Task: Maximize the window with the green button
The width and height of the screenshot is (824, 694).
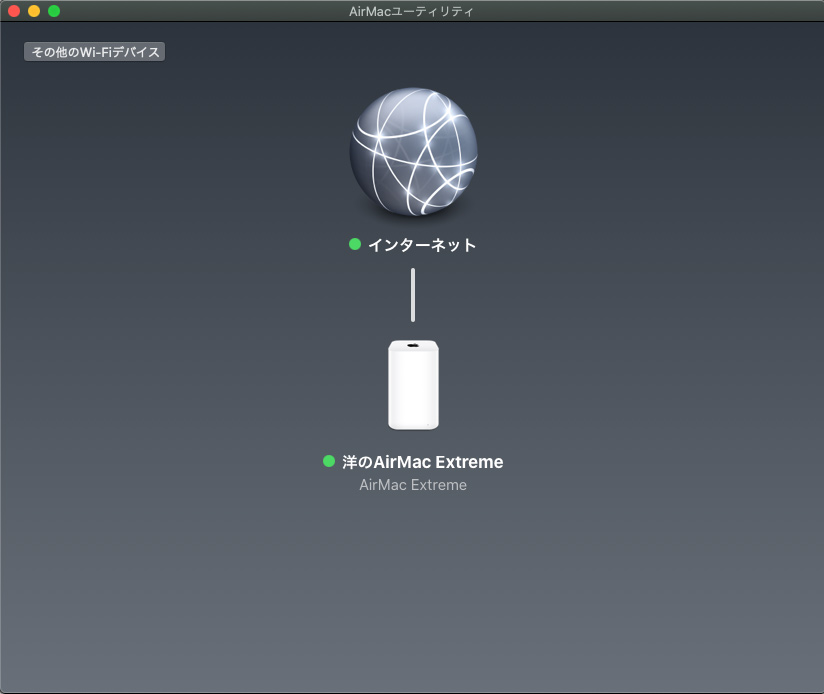Action: click(54, 11)
